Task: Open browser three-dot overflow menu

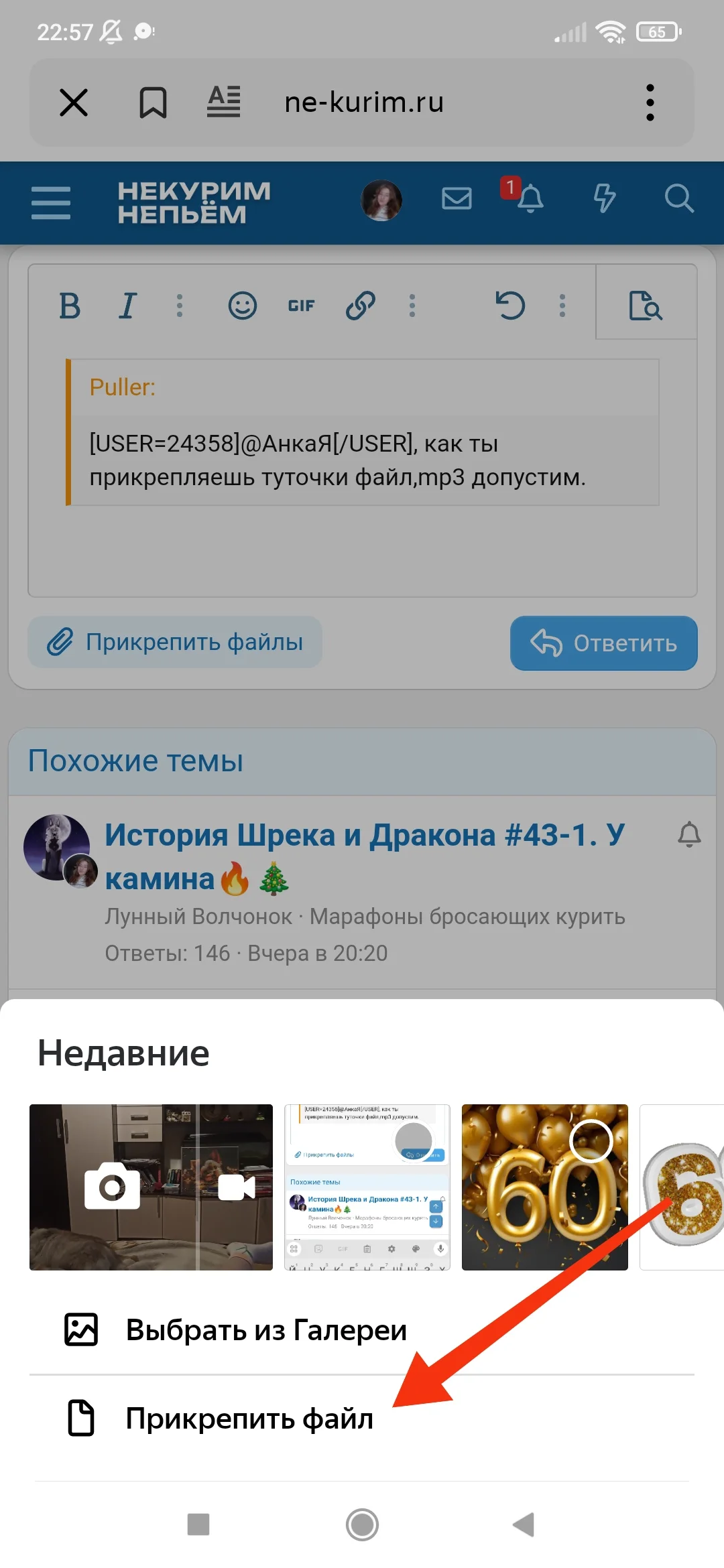Action: click(650, 103)
